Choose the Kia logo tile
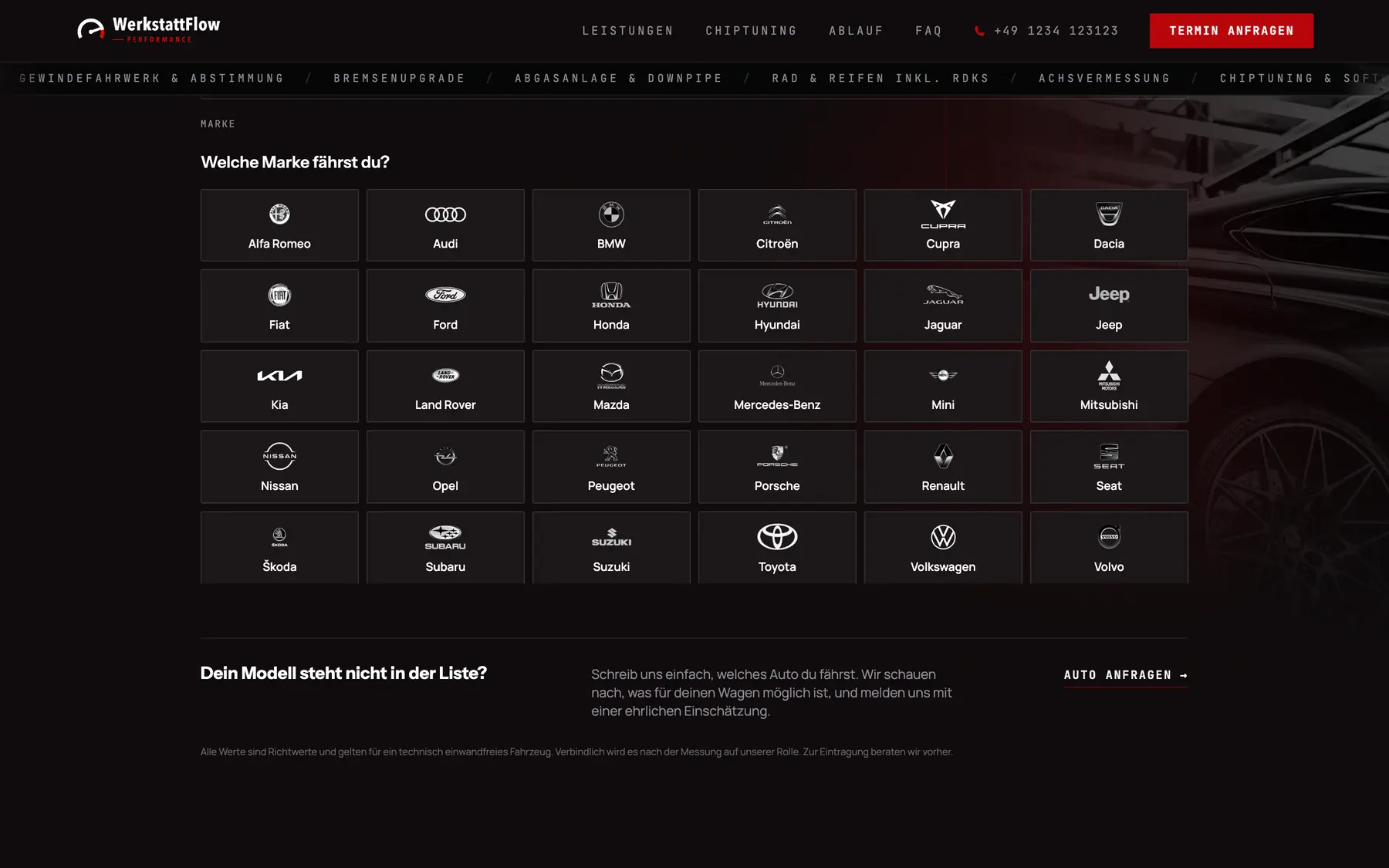This screenshot has height=868, width=1389. click(x=279, y=387)
